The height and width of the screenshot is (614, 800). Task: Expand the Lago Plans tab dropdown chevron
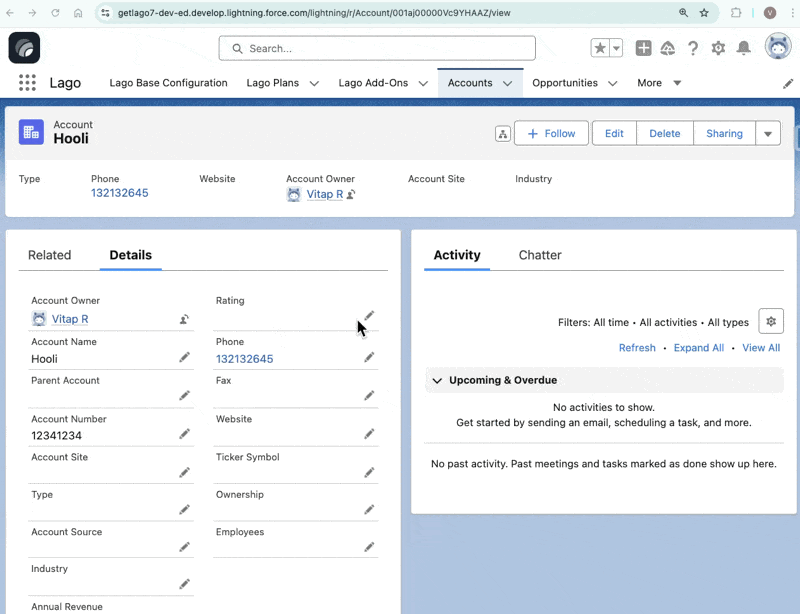pyautogui.click(x=314, y=83)
